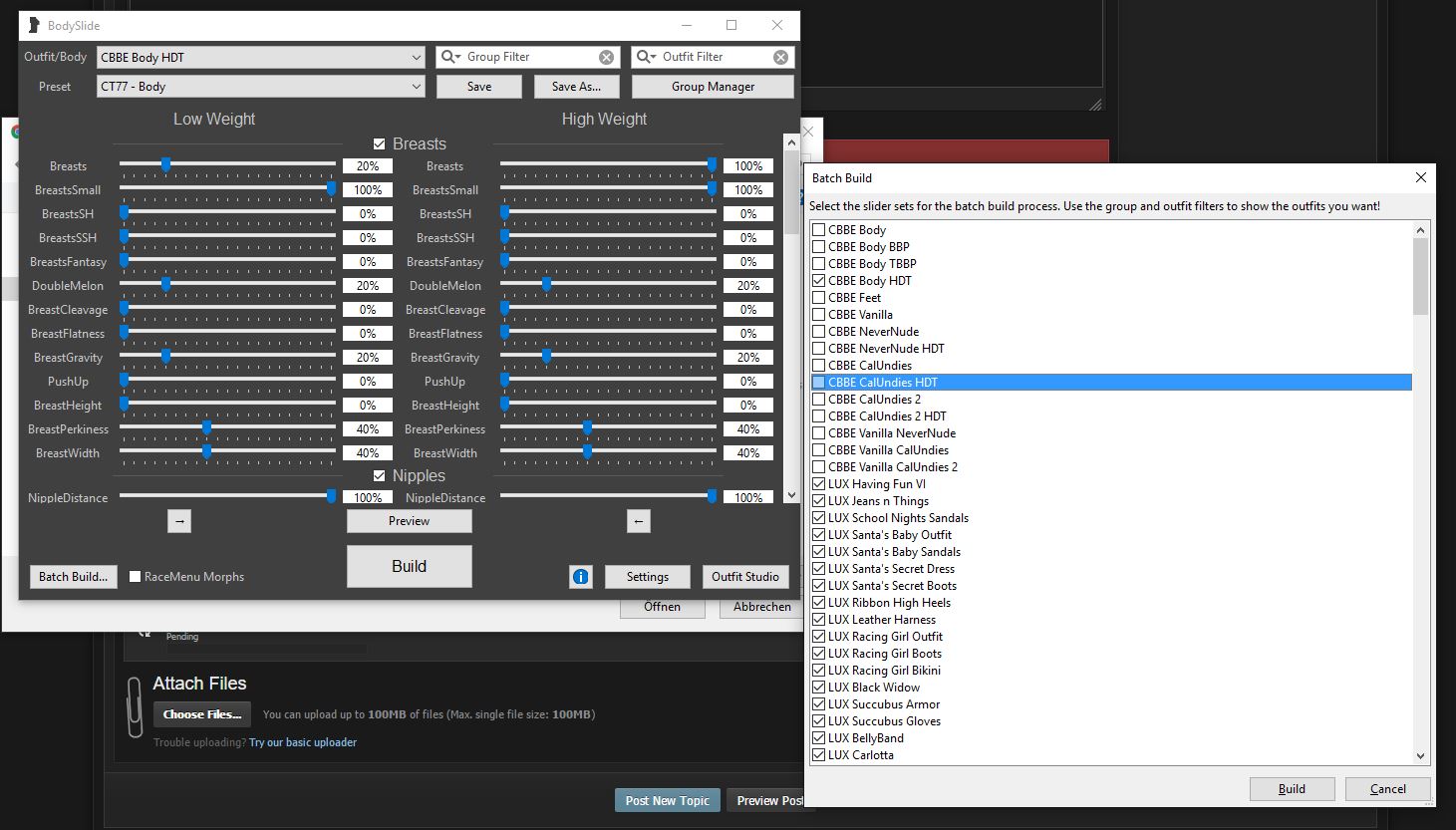
Task: Click the left-arrow copy high to low button
Action: click(x=639, y=520)
